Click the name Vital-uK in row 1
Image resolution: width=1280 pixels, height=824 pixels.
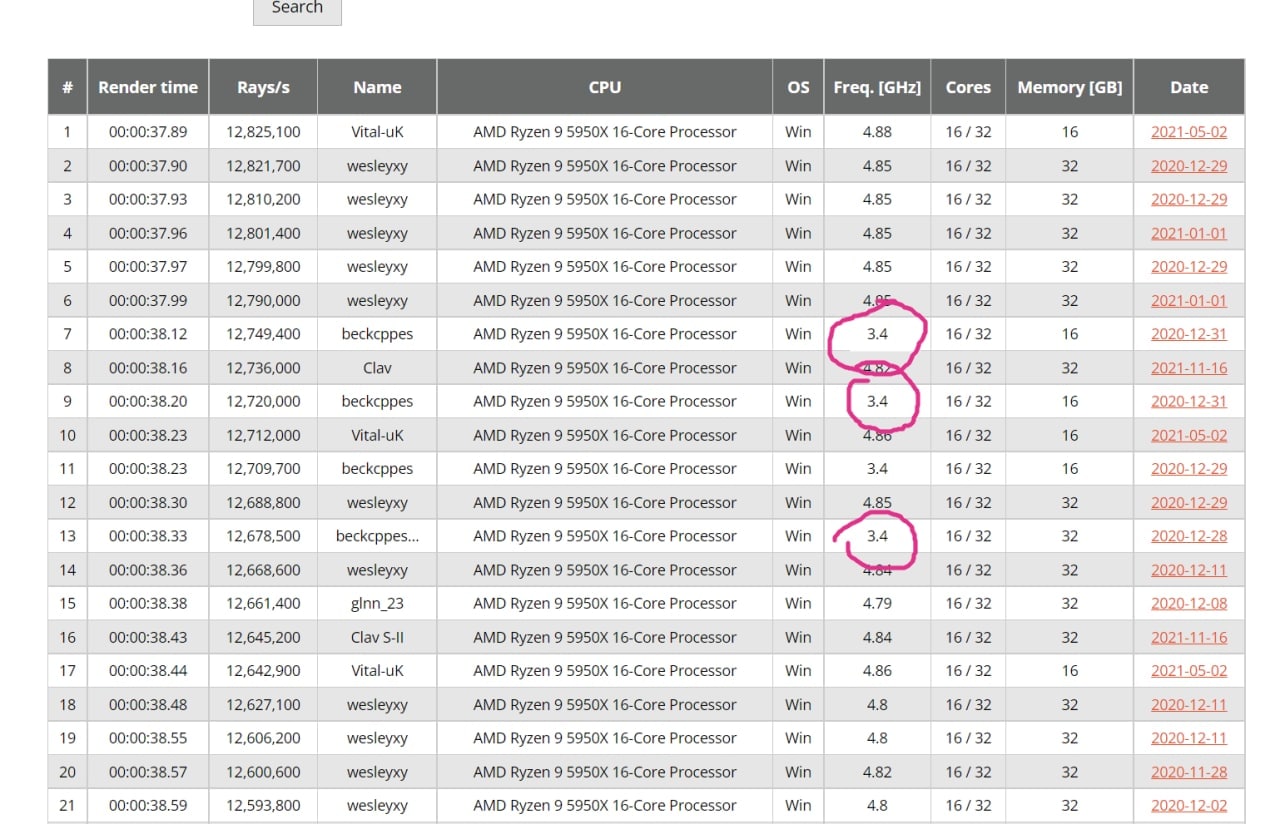(x=377, y=132)
